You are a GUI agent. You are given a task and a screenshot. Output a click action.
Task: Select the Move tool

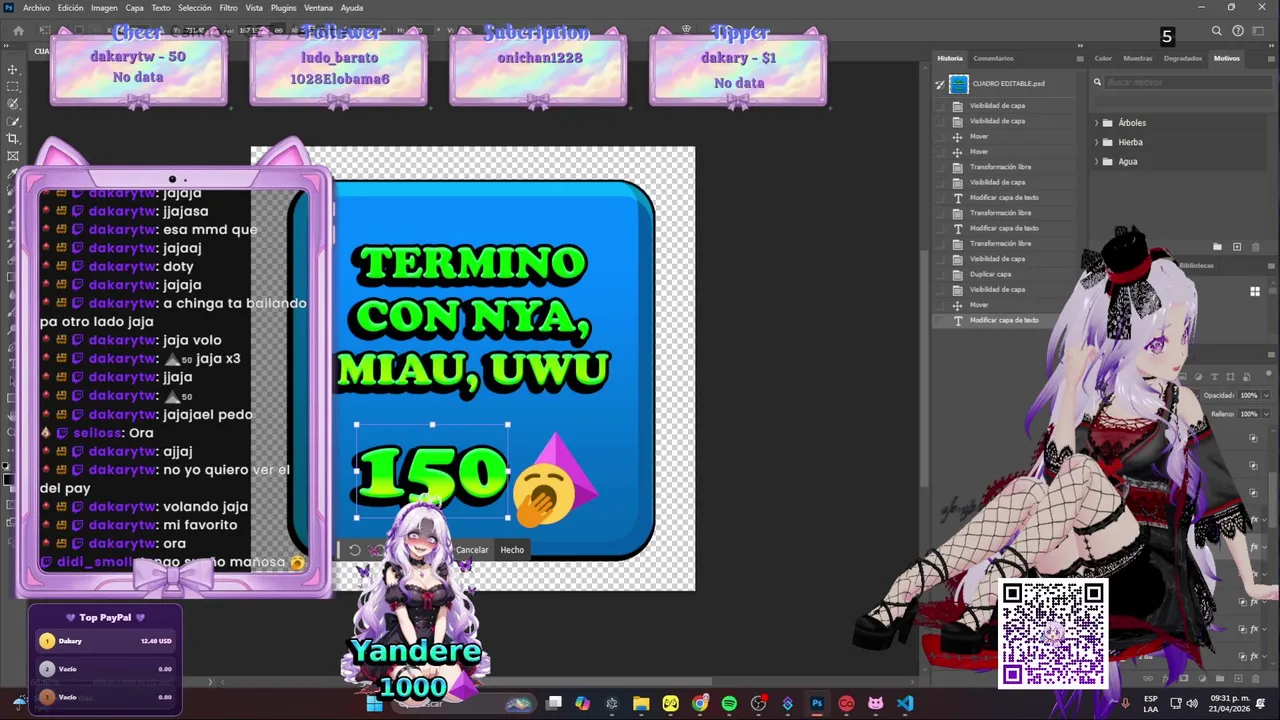[13, 69]
